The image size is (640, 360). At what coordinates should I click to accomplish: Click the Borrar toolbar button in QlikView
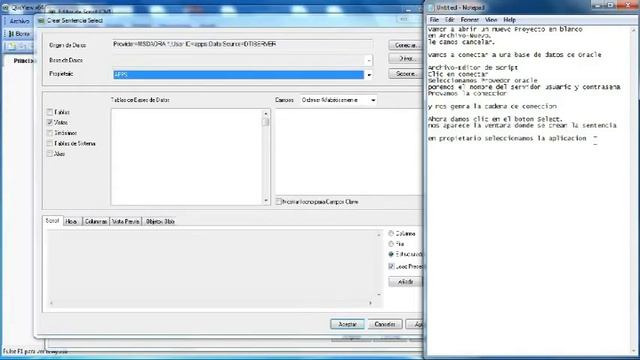click(19, 34)
